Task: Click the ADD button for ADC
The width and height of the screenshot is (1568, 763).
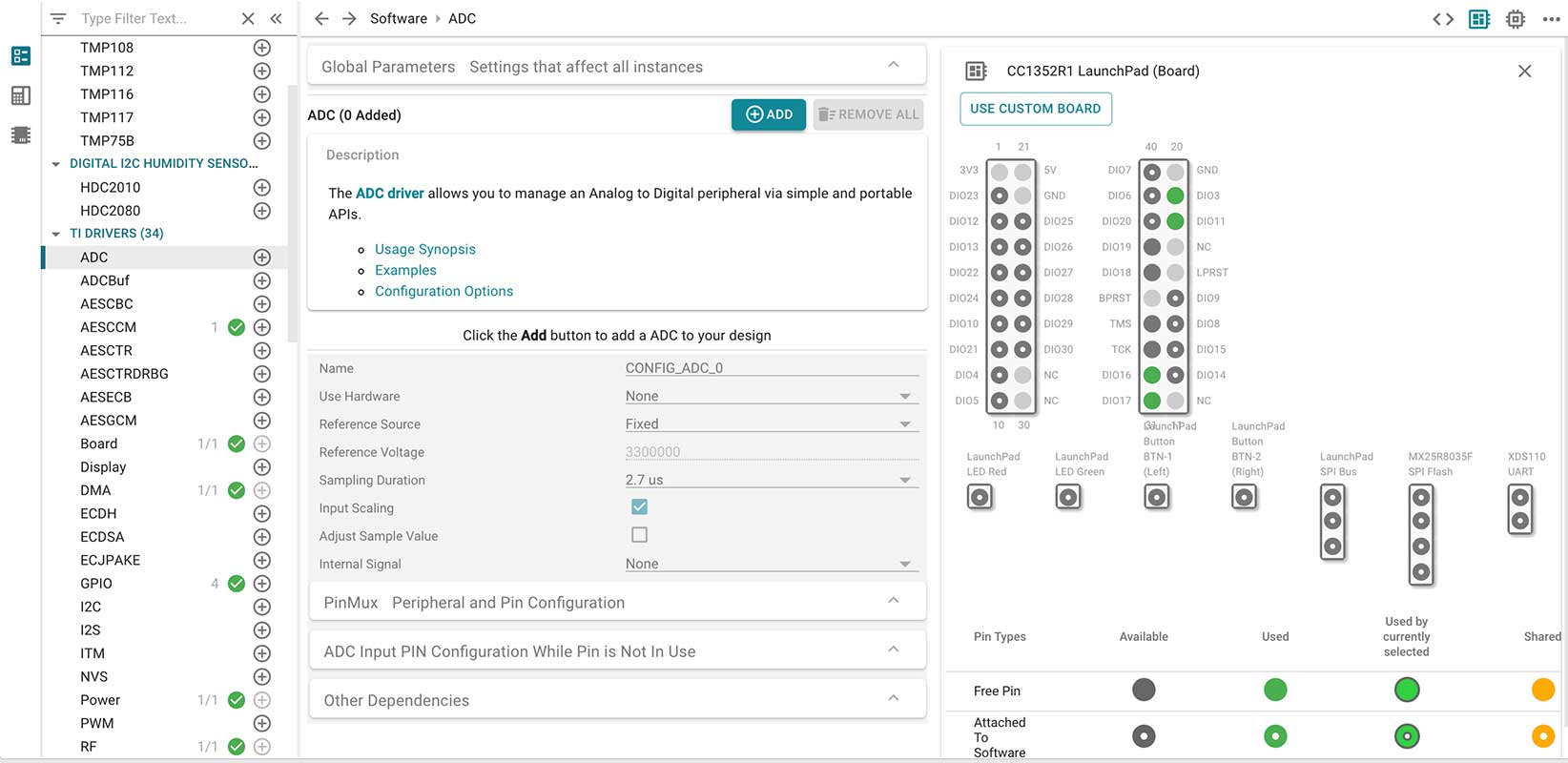Action: 769,114
